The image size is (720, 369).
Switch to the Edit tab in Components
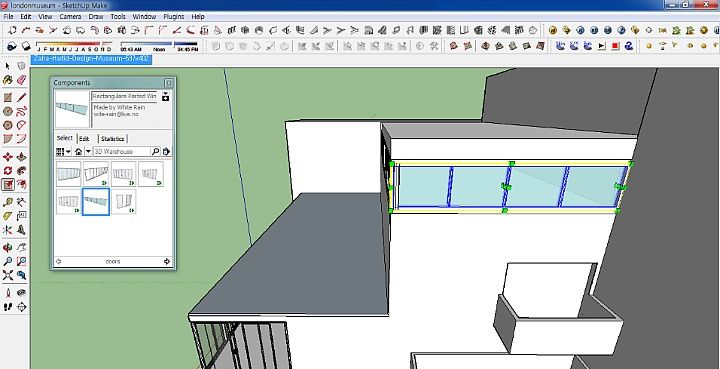point(84,139)
